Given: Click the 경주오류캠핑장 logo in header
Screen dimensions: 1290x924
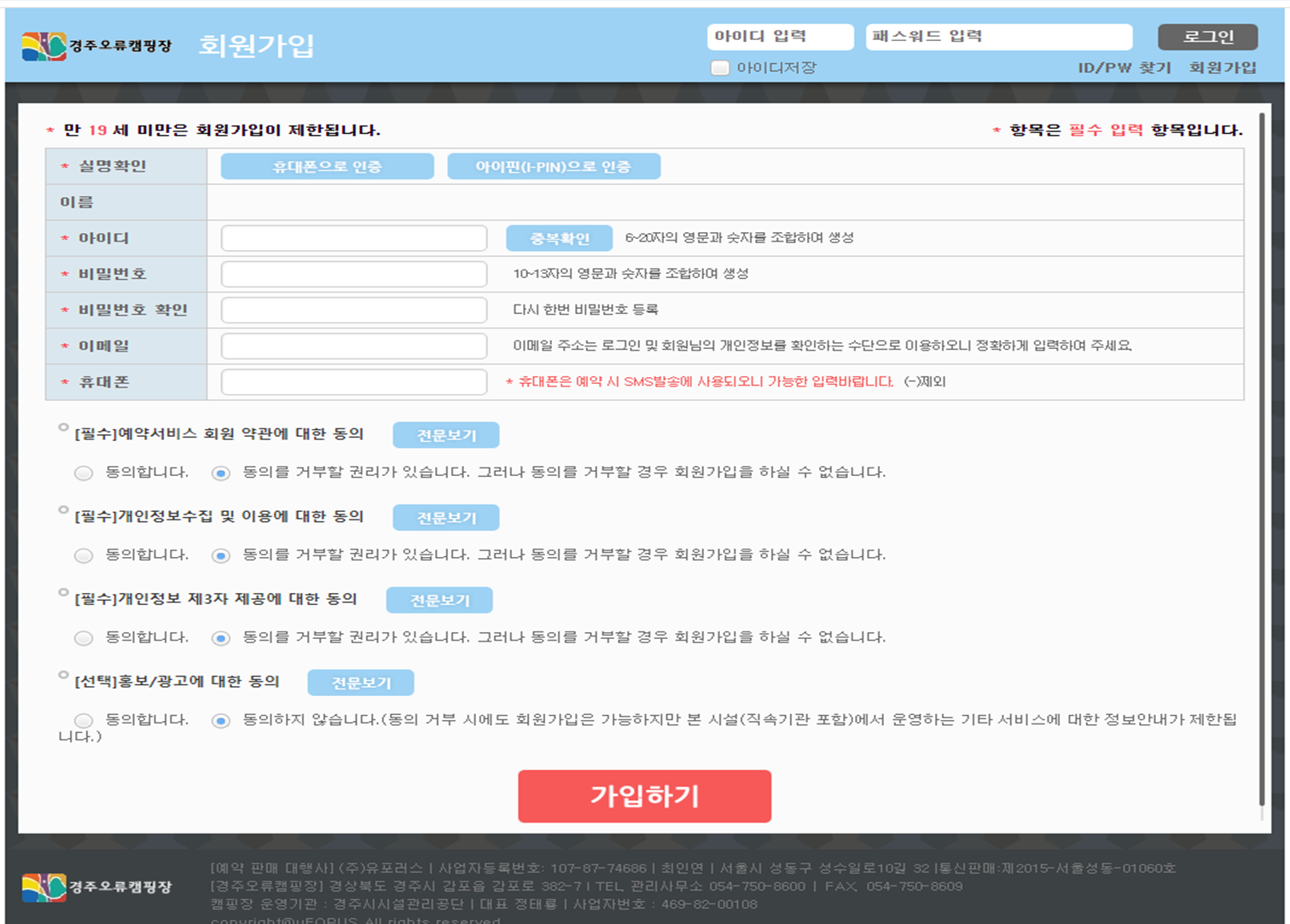Looking at the screenshot, I should click(96, 46).
